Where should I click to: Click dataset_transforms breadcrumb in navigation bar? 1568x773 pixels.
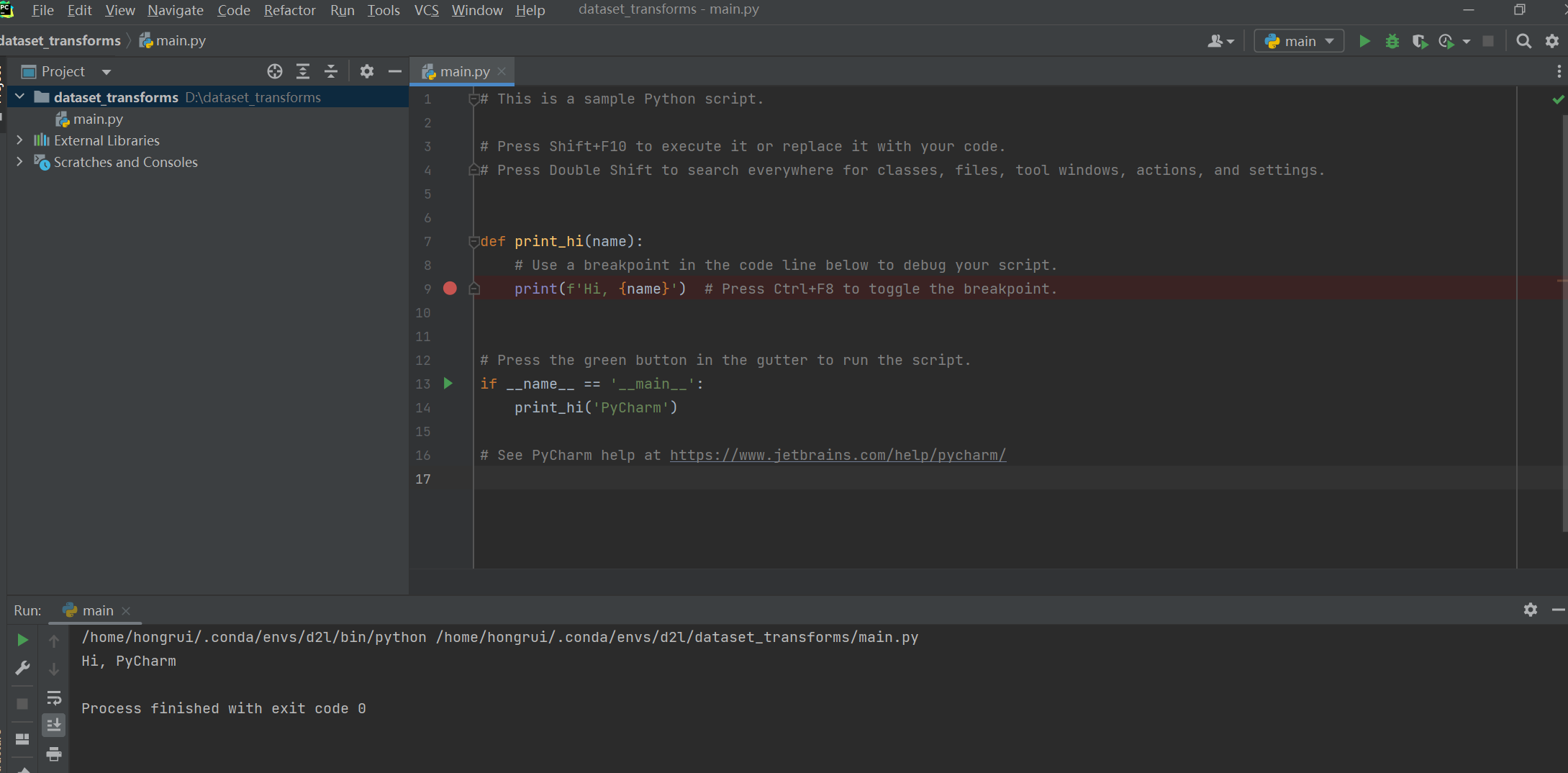coord(60,40)
